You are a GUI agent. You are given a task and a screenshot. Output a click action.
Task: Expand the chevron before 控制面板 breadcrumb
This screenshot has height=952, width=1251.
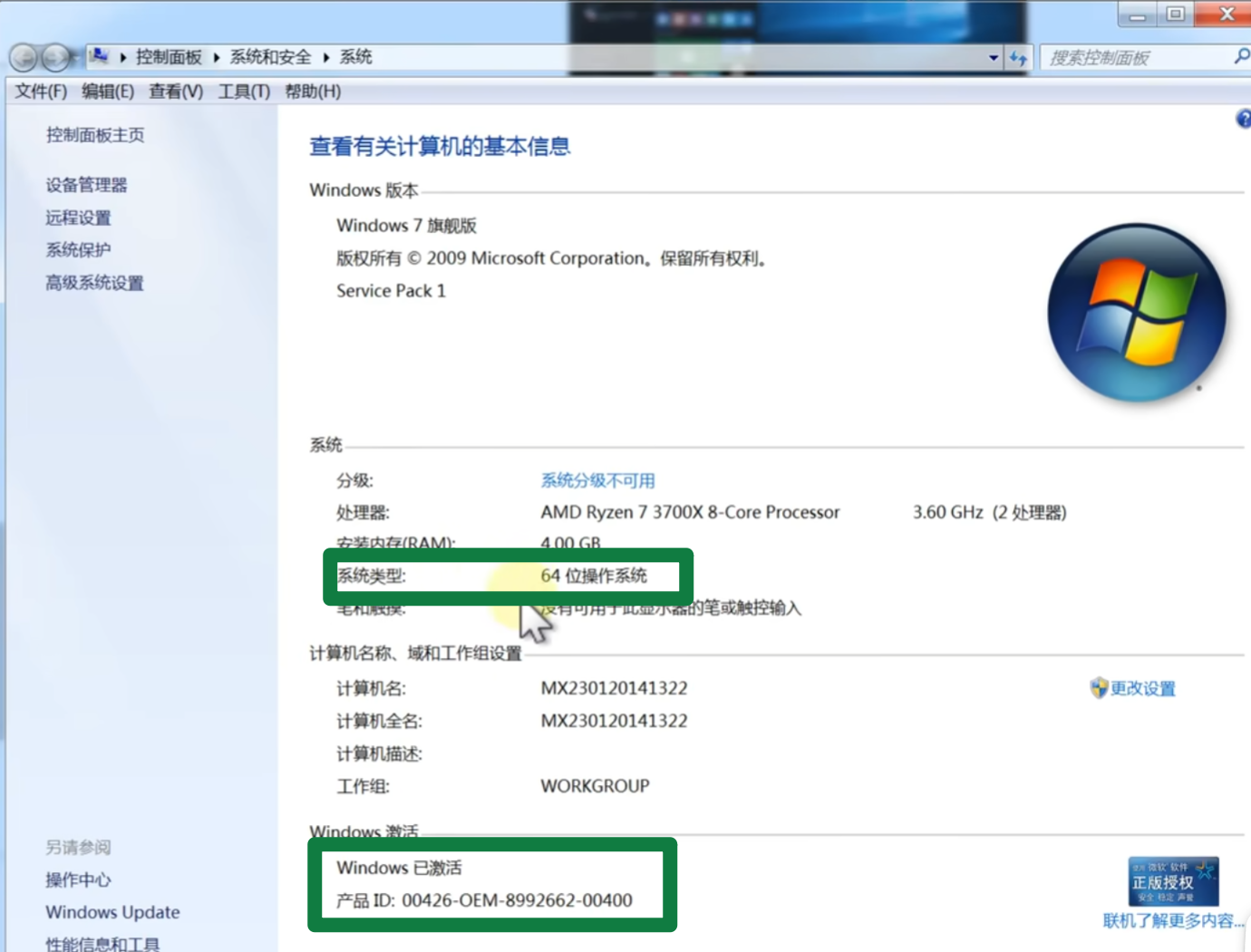click(x=123, y=58)
